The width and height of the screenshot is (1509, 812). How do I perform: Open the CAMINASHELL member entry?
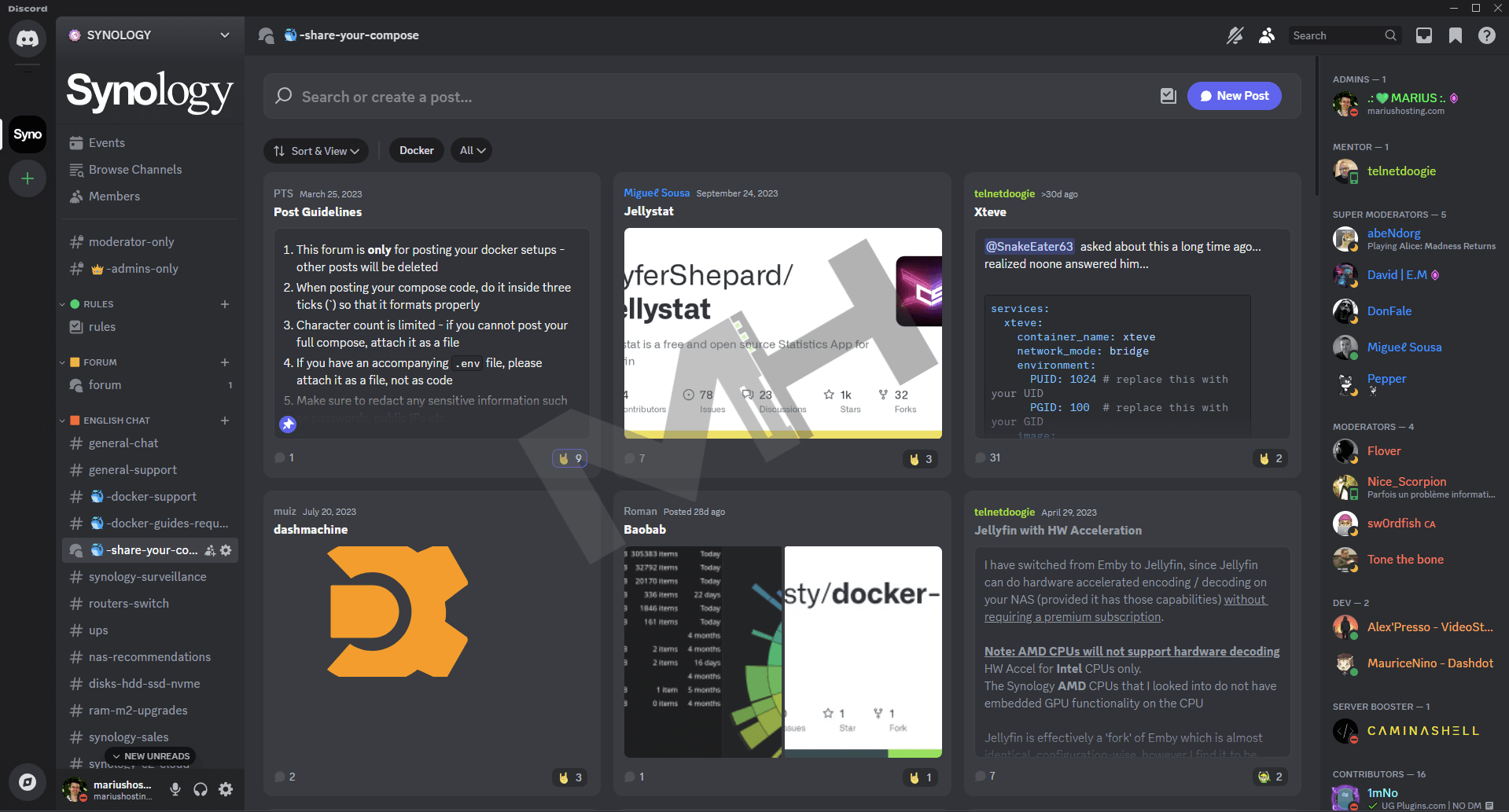point(1413,731)
